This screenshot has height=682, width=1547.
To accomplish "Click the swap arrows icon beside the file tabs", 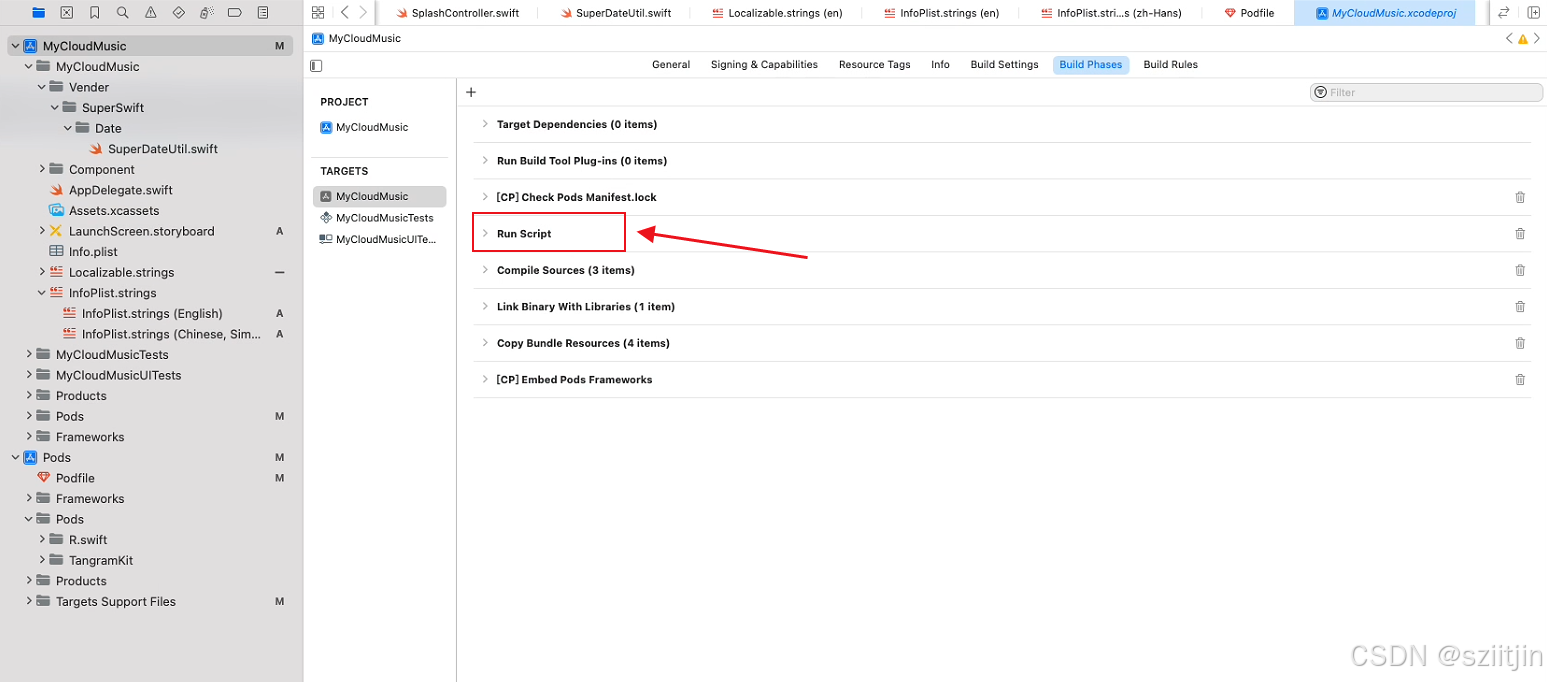I will click(x=1503, y=13).
